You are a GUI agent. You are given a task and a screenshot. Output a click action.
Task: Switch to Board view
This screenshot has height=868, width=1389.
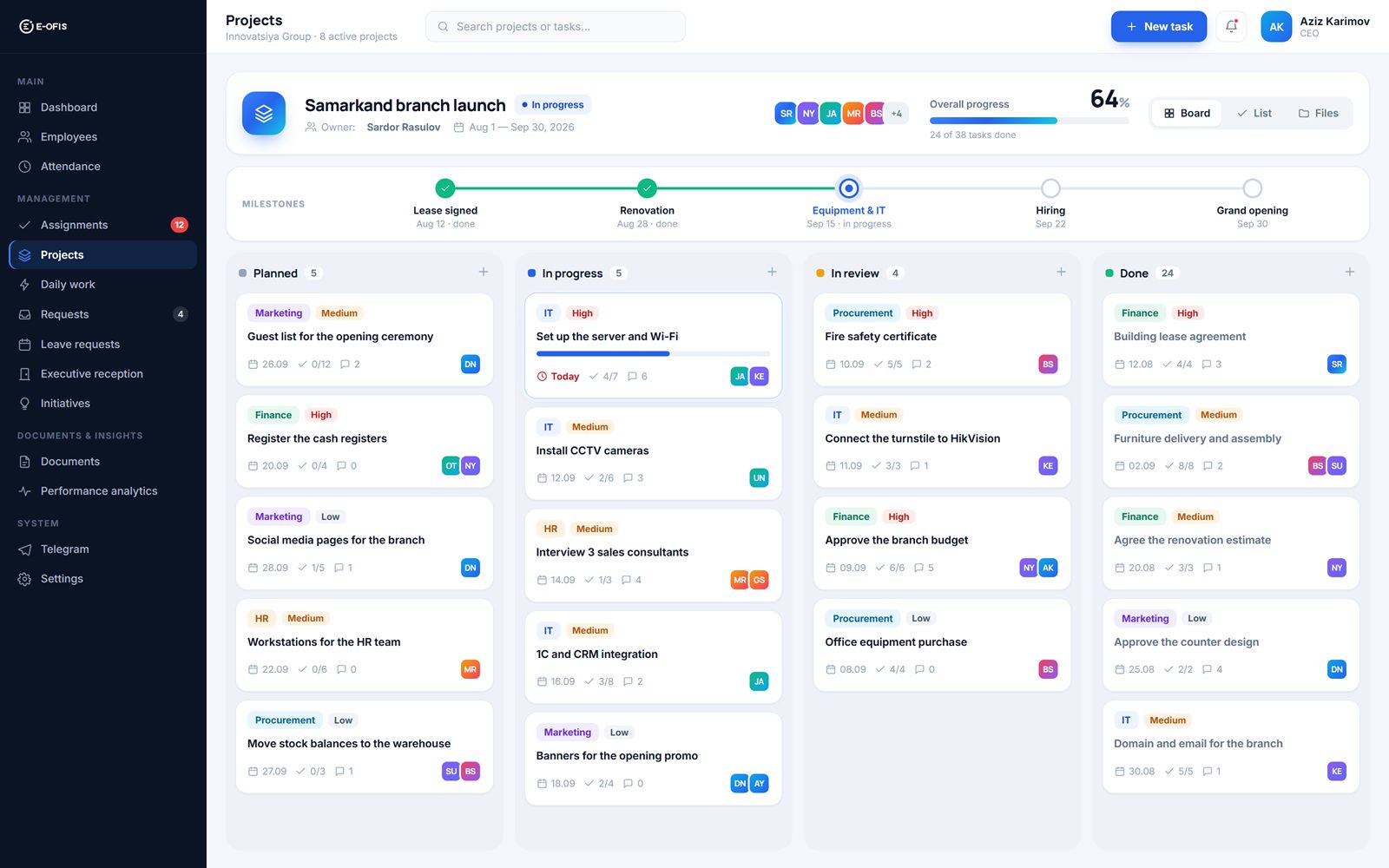tap(1187, 114)
